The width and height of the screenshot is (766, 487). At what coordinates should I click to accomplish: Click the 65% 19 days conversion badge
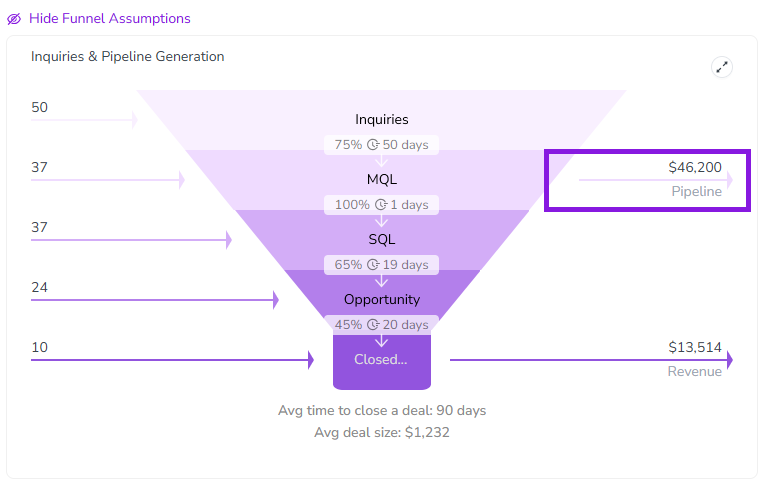click(381, 265)
